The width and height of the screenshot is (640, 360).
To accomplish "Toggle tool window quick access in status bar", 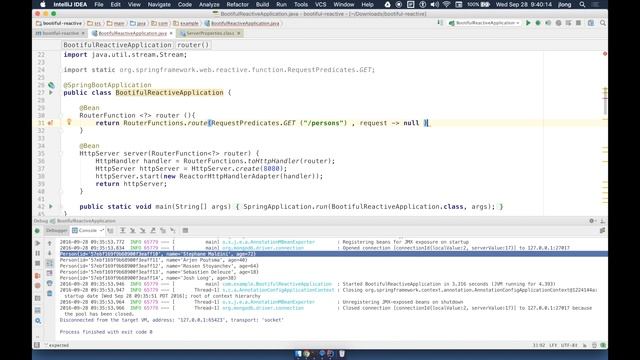I will click(x=37, y=345).
